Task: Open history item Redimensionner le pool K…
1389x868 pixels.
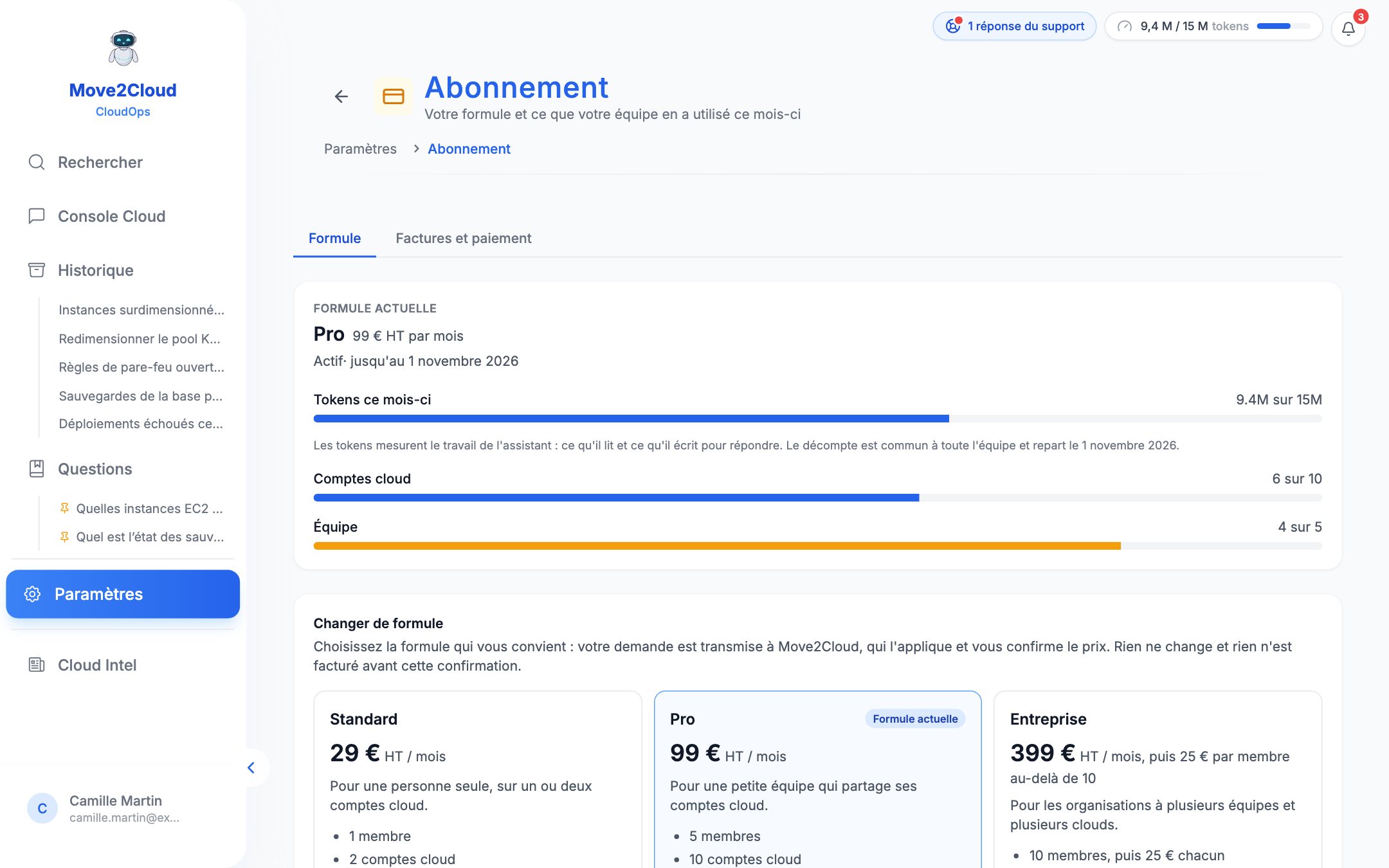Action: pyautogui.click(x=140, y=339)
